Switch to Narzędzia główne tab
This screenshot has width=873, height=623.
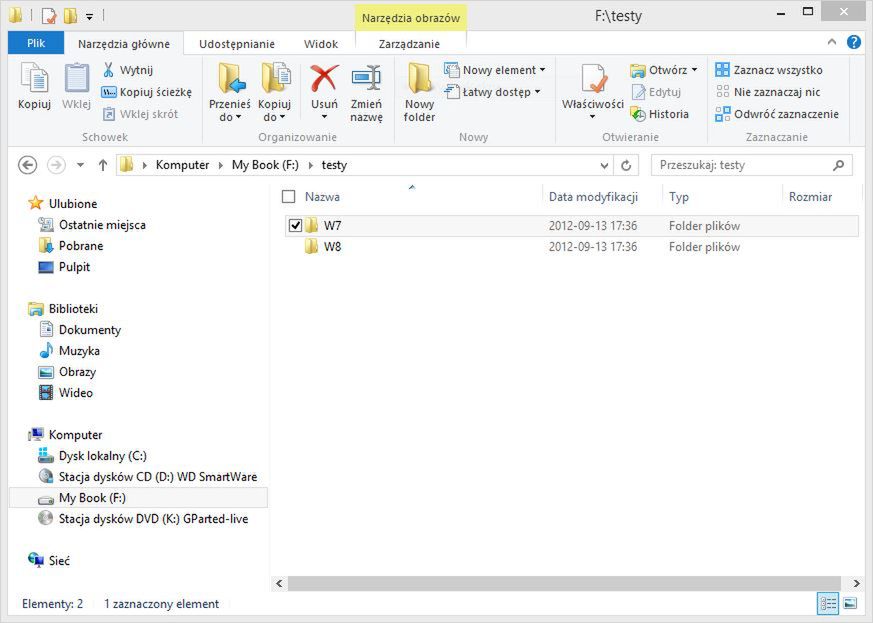pos(124,44)
